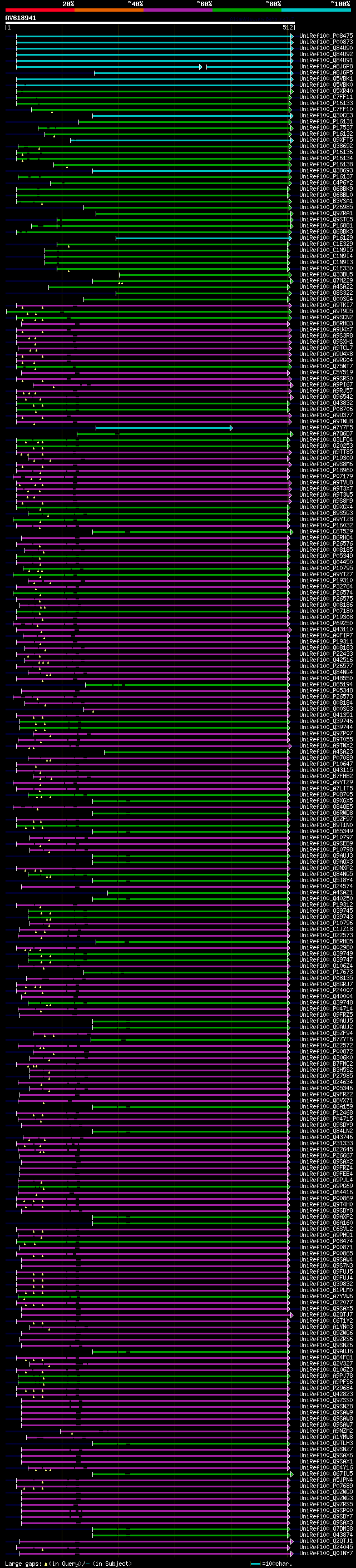Viewport: 356px width, 1568px height.
Task: Open hit UniRef100_P08475
Action: coord(326,36)
